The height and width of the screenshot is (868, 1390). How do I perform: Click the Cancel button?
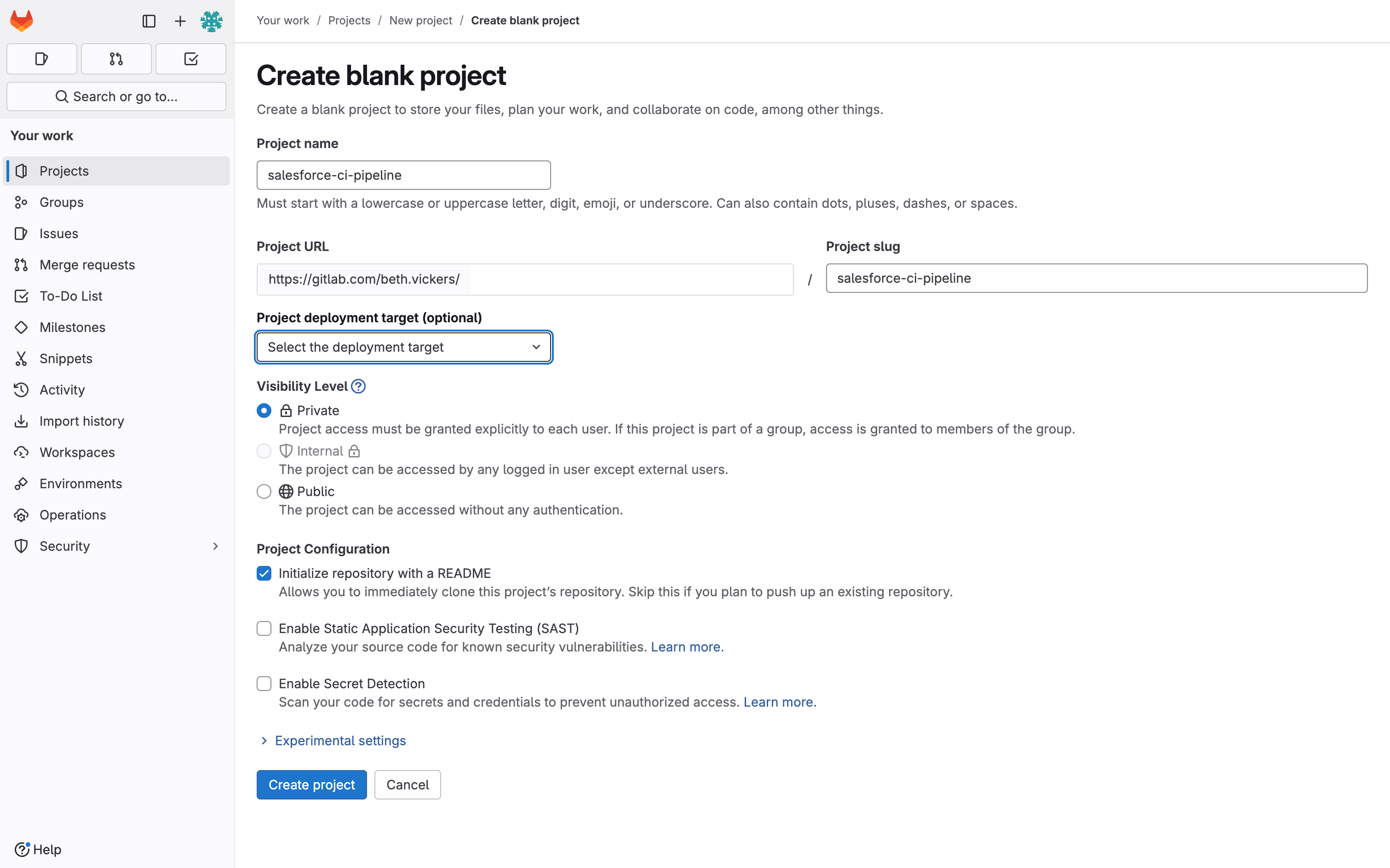pyautogui.click(x=407, y=785)
